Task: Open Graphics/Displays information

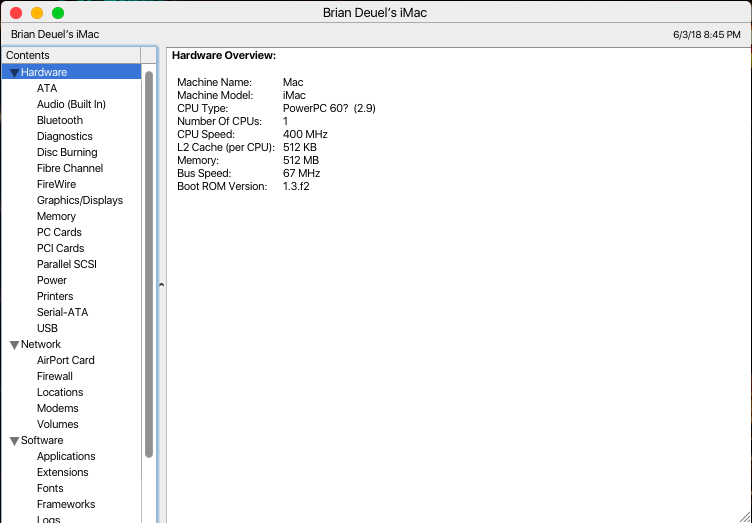Action: (80, 200)
